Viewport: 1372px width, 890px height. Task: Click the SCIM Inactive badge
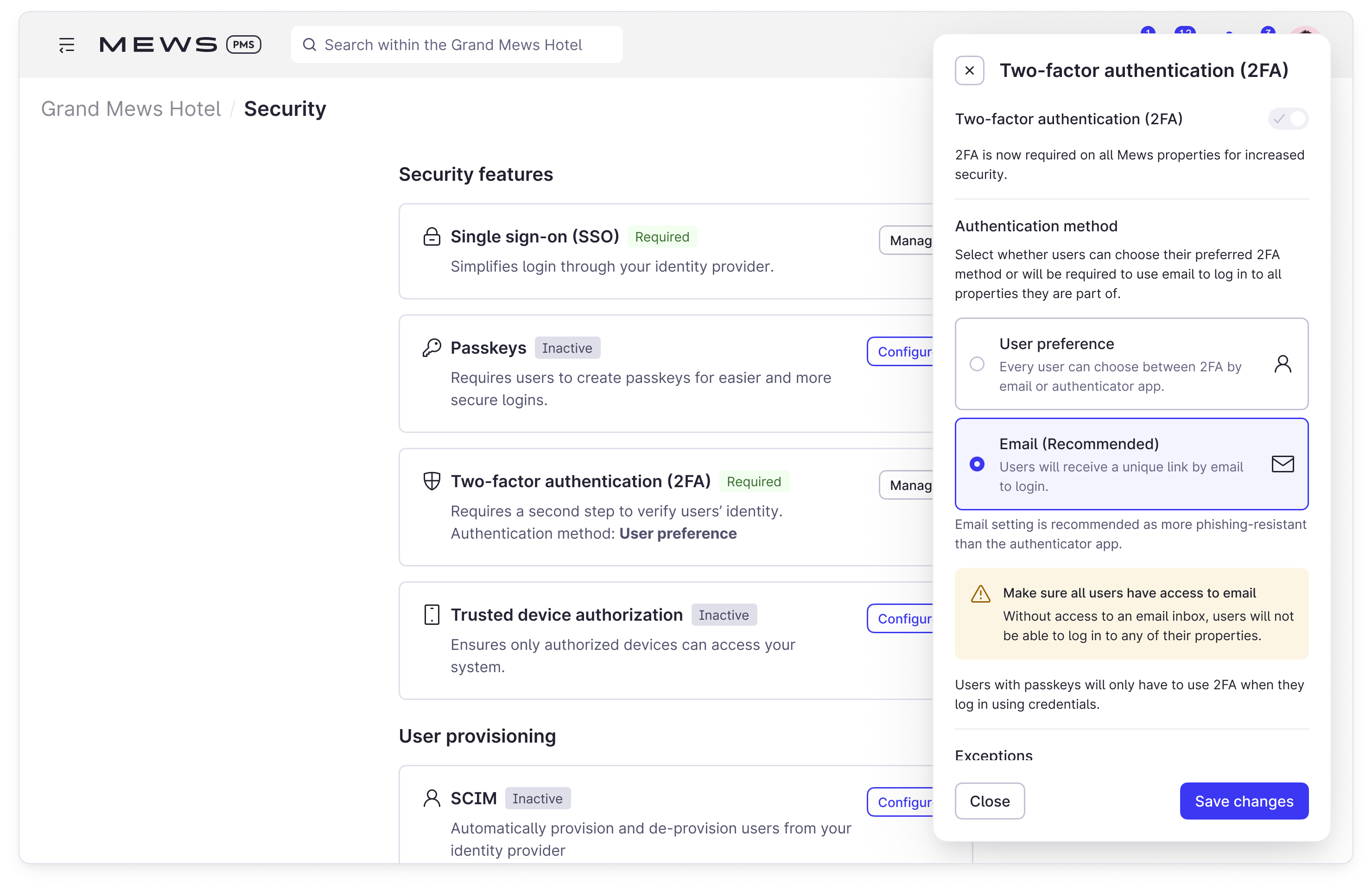(x=538, y=798)
